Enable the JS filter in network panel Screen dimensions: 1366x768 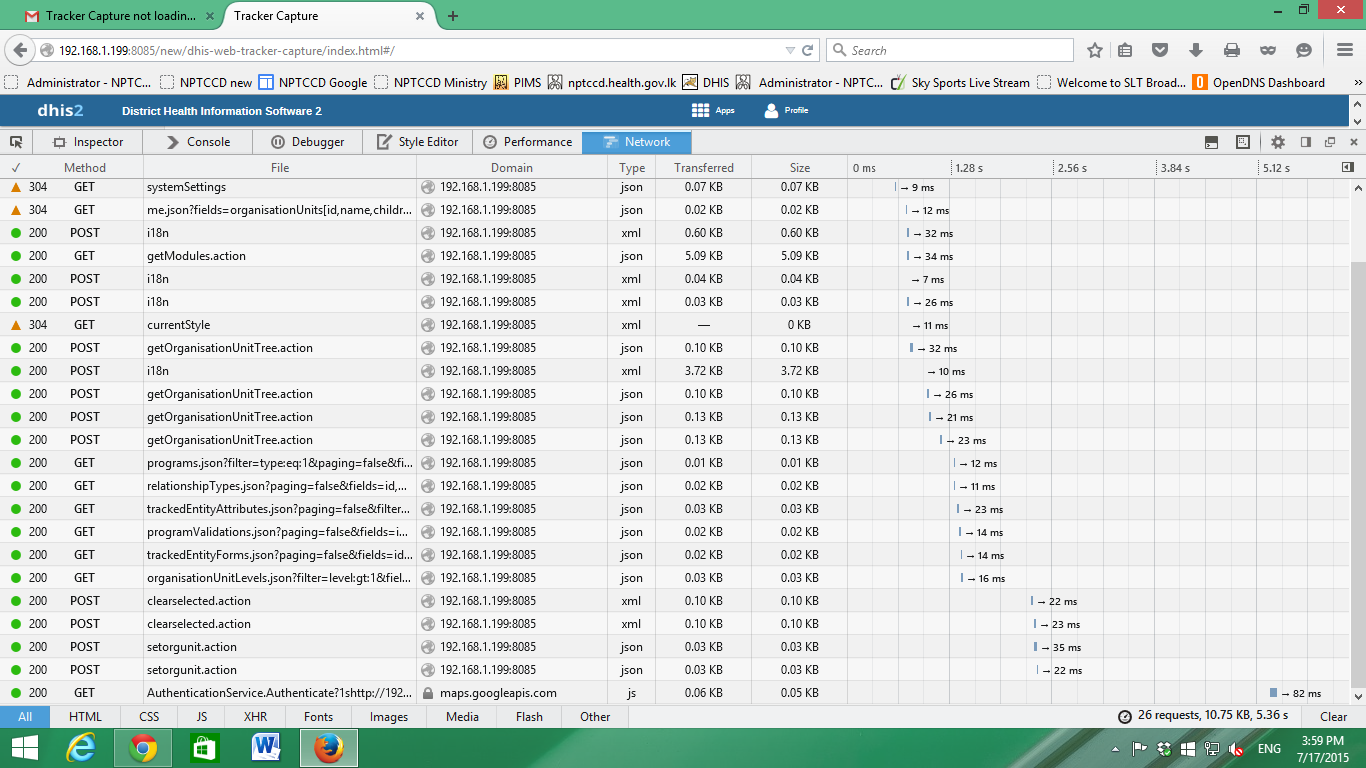tap(201, 716)
